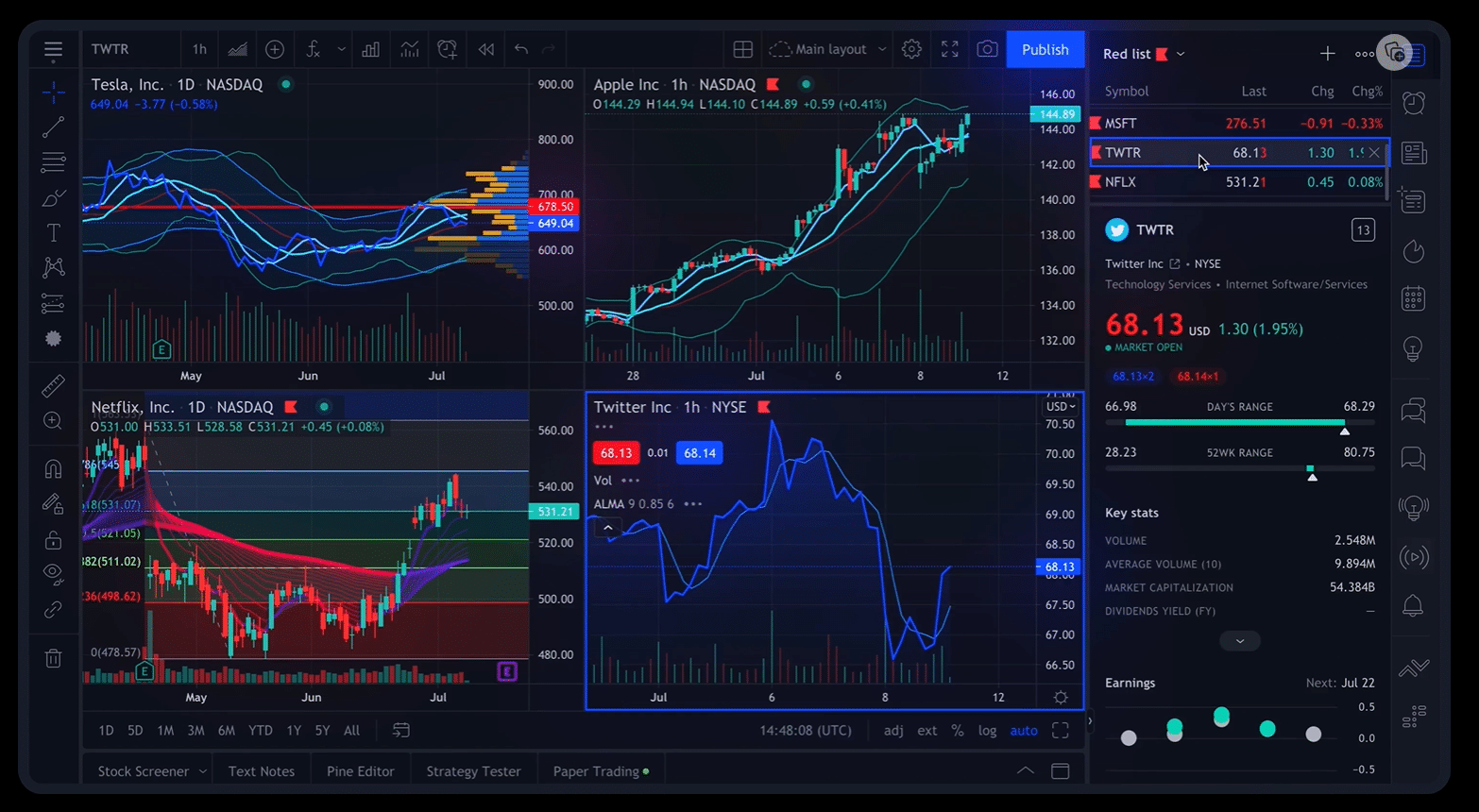Add a compare symbol with the plus icon
Image resolution: width=1479 pixels, height=812 pixels.
coord(275,49)
